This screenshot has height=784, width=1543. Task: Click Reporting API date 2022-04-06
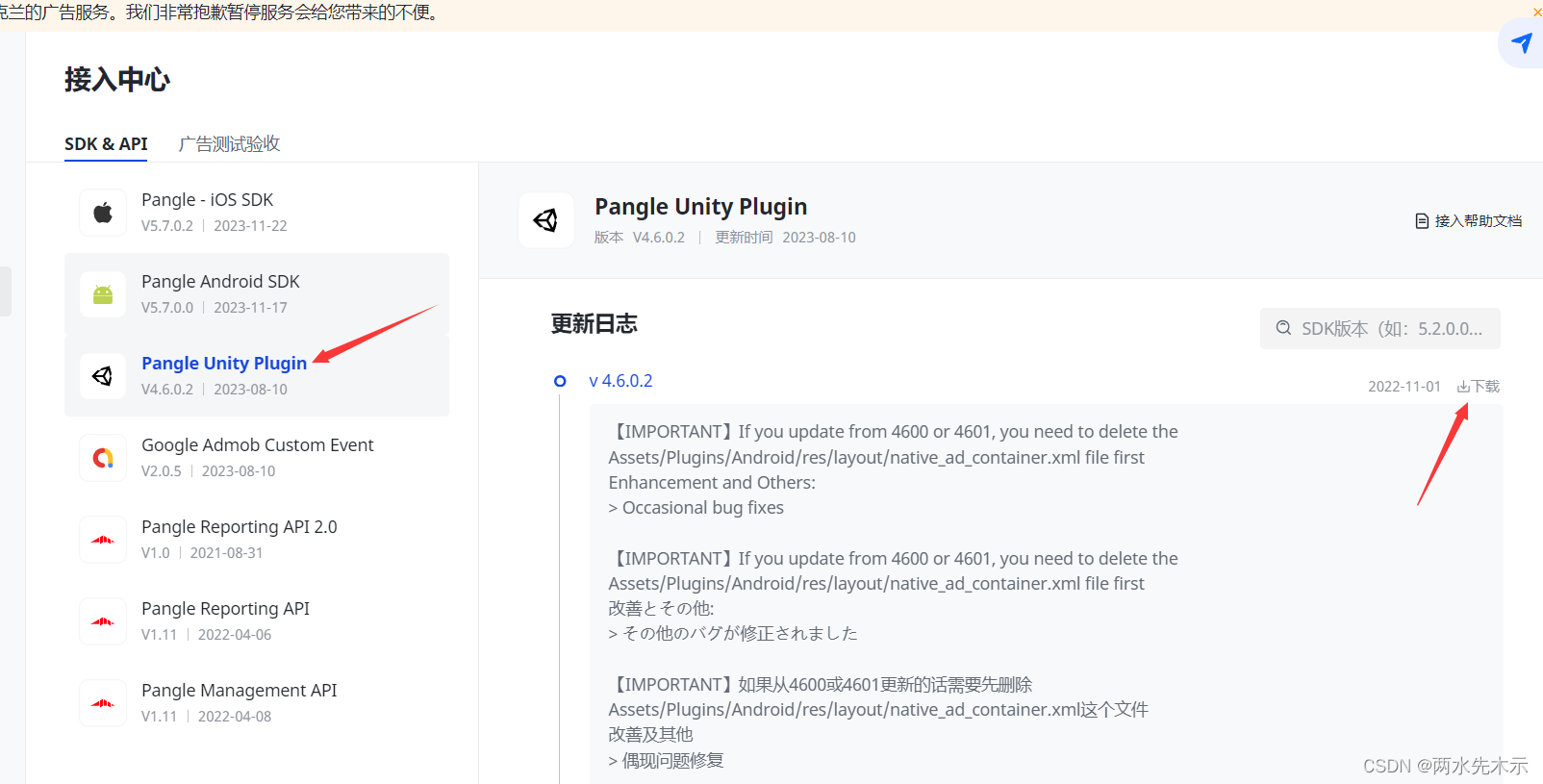point(235,635)
